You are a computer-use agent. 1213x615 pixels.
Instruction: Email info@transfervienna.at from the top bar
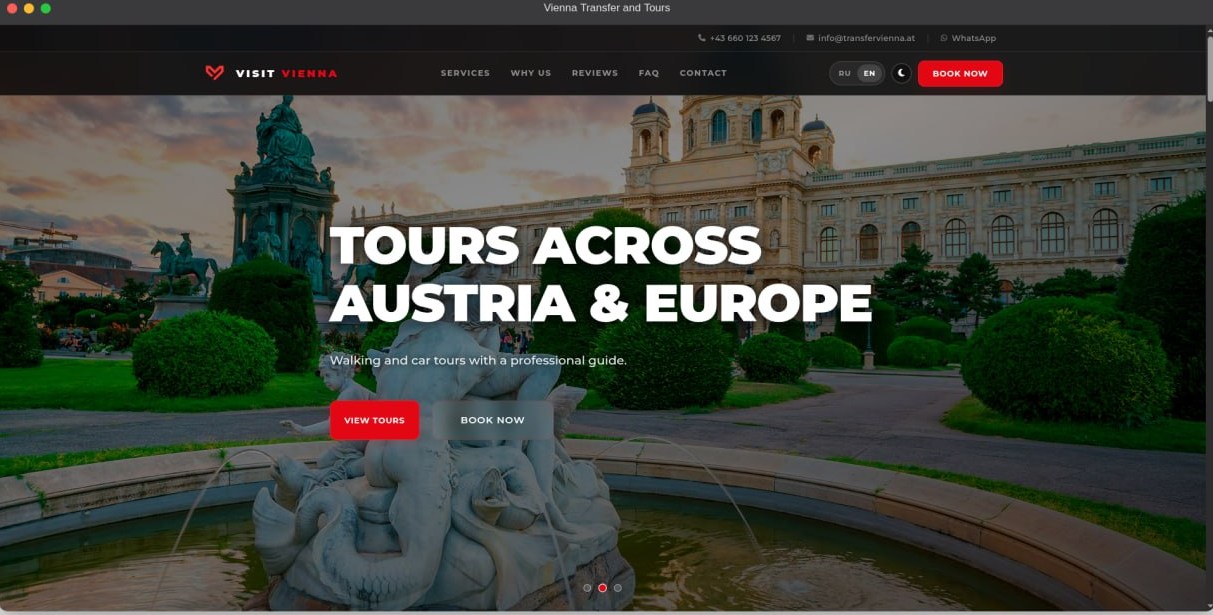tap(860, 38)
